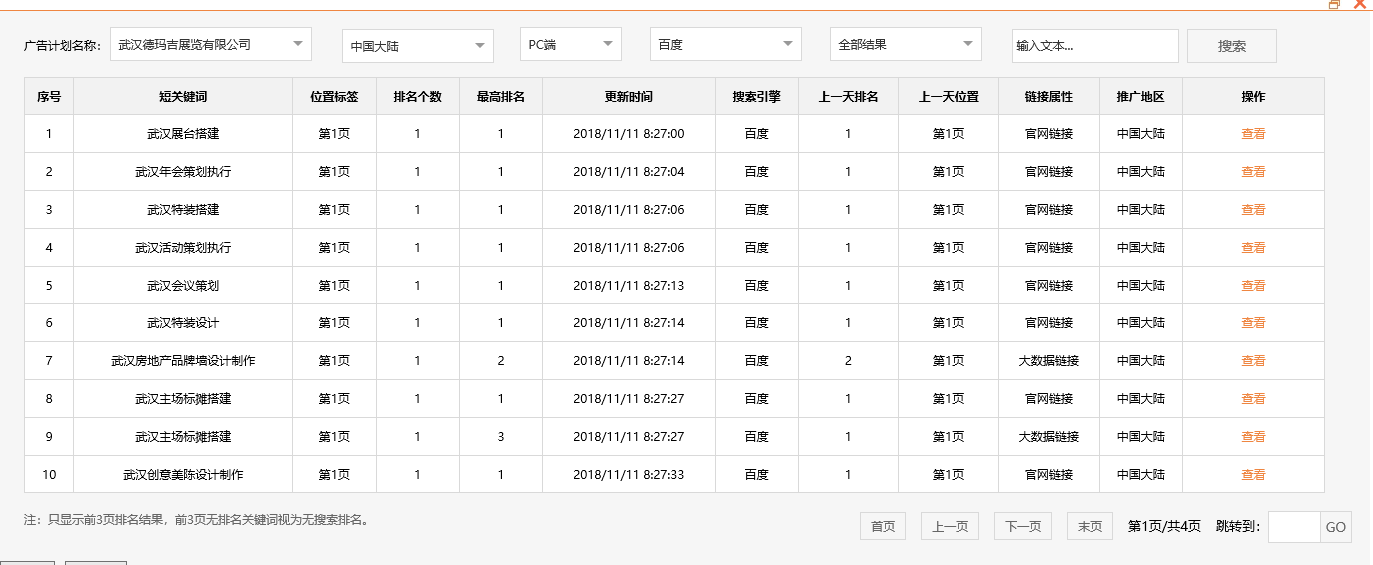Screen dimensions: 1373x565
Task: Select keyword 武汉活动策划执行
Action: click(183, 248)
